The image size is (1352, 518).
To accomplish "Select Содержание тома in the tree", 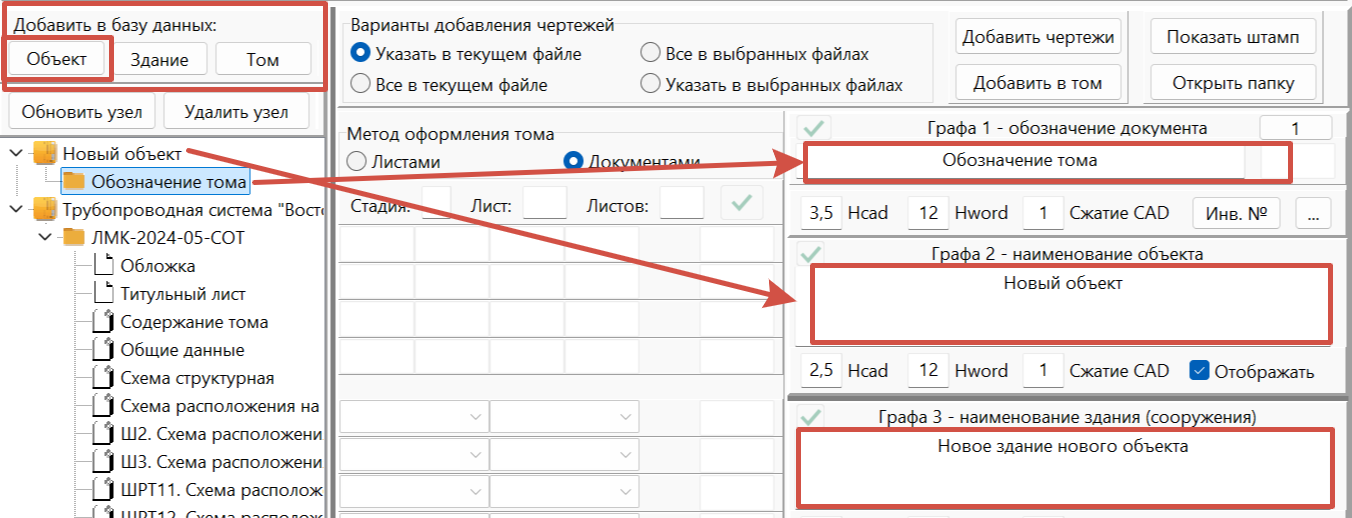I will pyautogui.click(x=194, y=322).
